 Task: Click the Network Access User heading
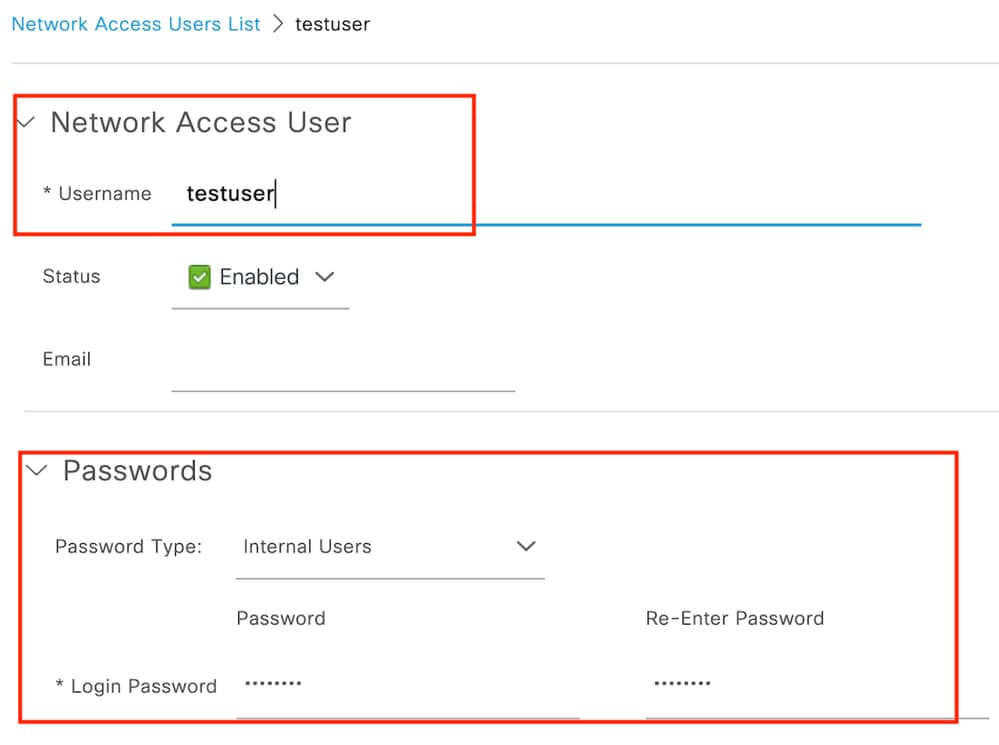pyautogui.click(x=201, y=122)
